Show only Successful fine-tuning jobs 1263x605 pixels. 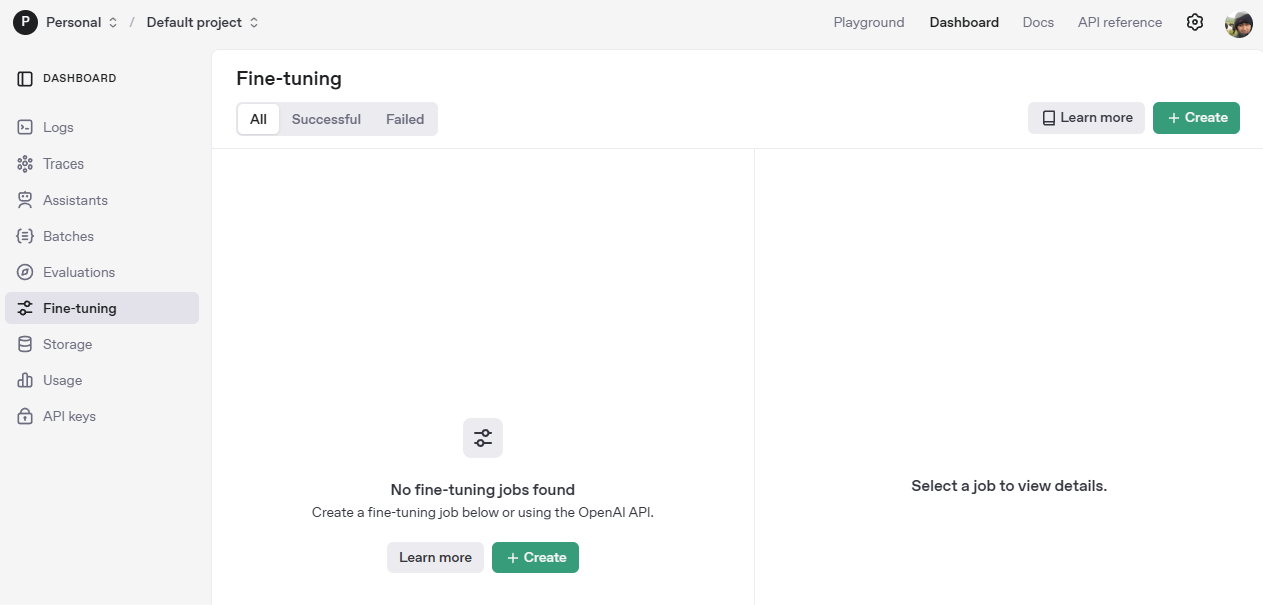326,119
